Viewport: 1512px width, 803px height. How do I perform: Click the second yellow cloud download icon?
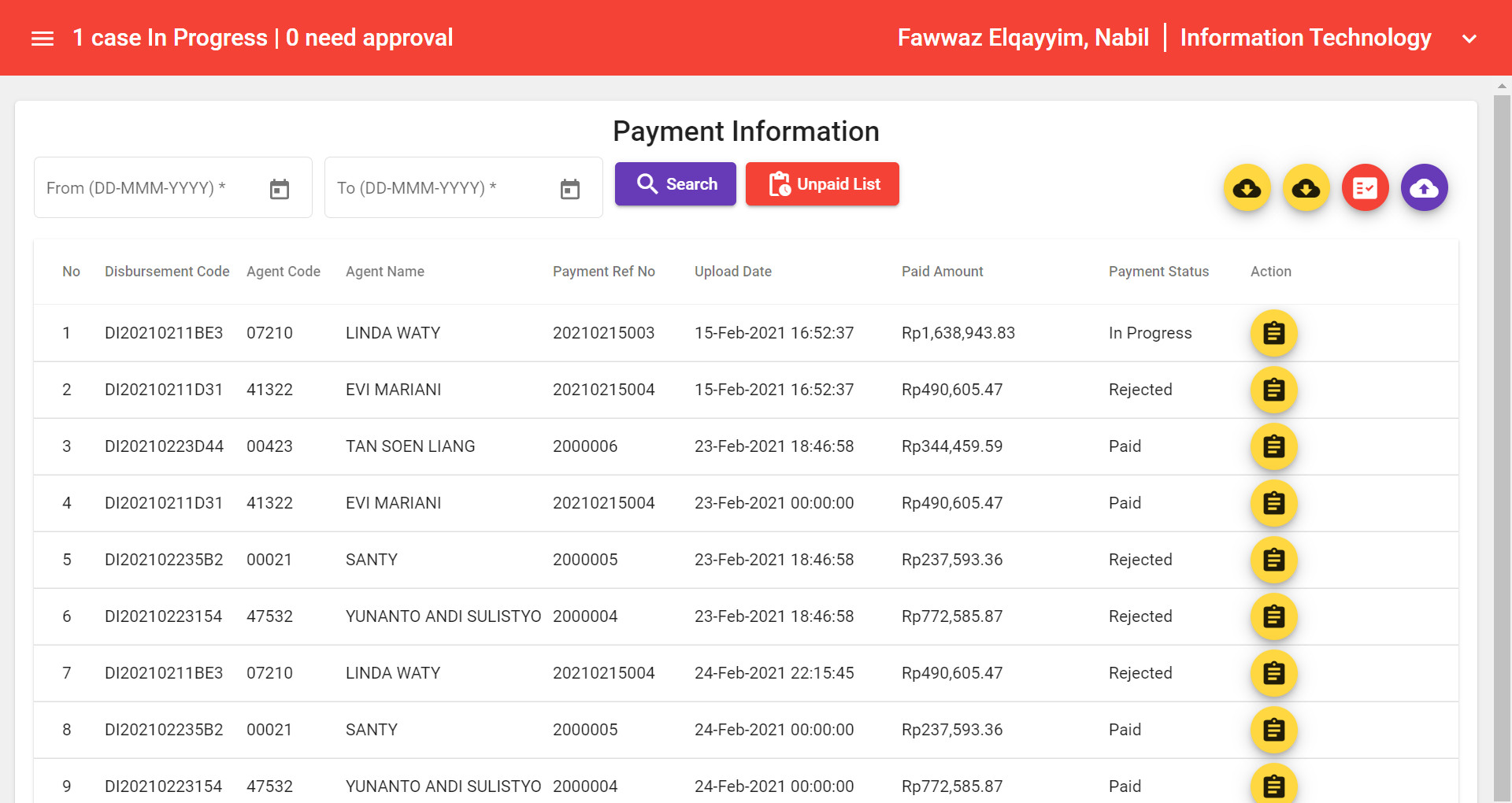tap(1306, 187)
